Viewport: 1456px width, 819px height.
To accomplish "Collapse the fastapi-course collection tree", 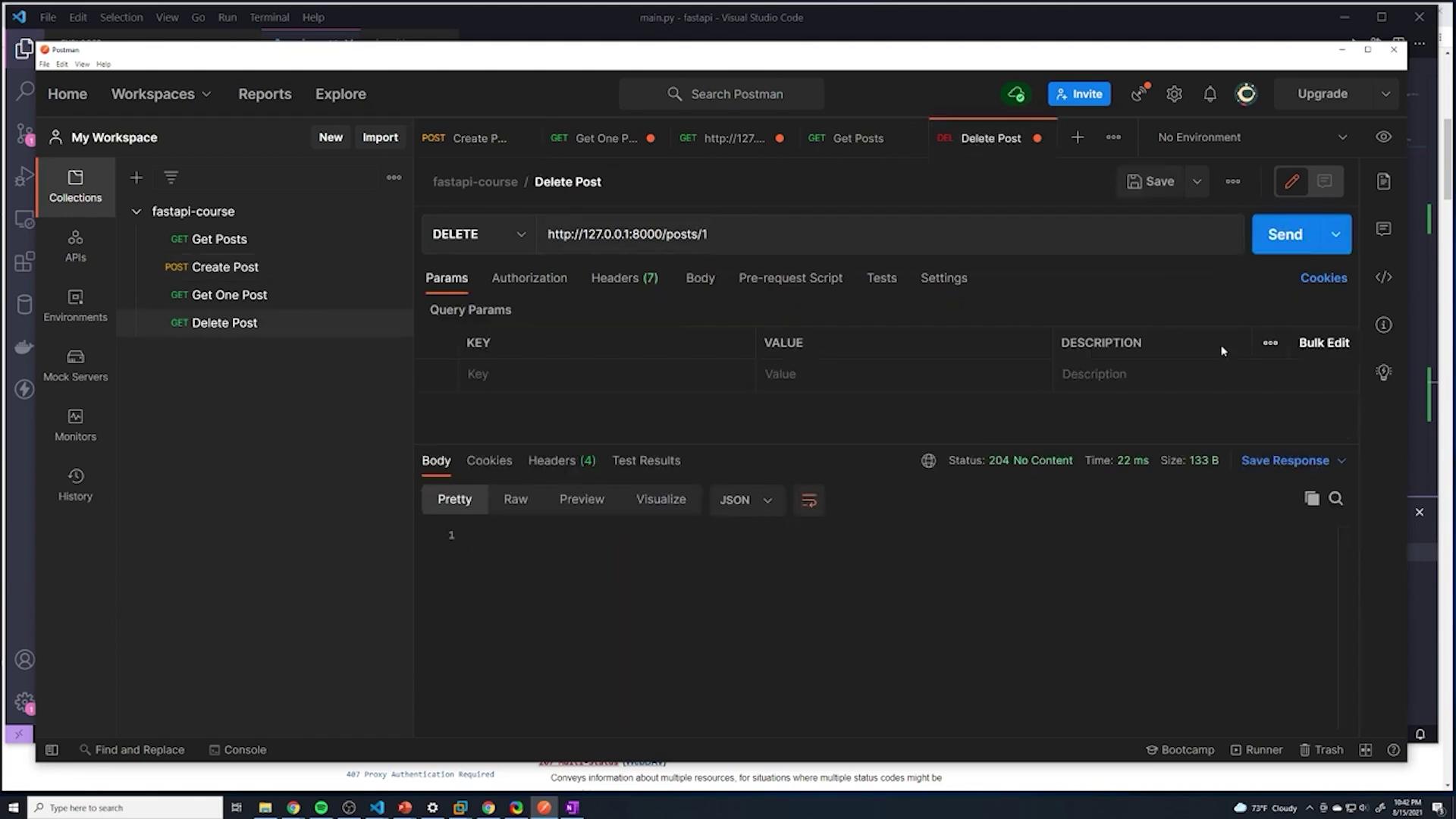I will (136, 212).
